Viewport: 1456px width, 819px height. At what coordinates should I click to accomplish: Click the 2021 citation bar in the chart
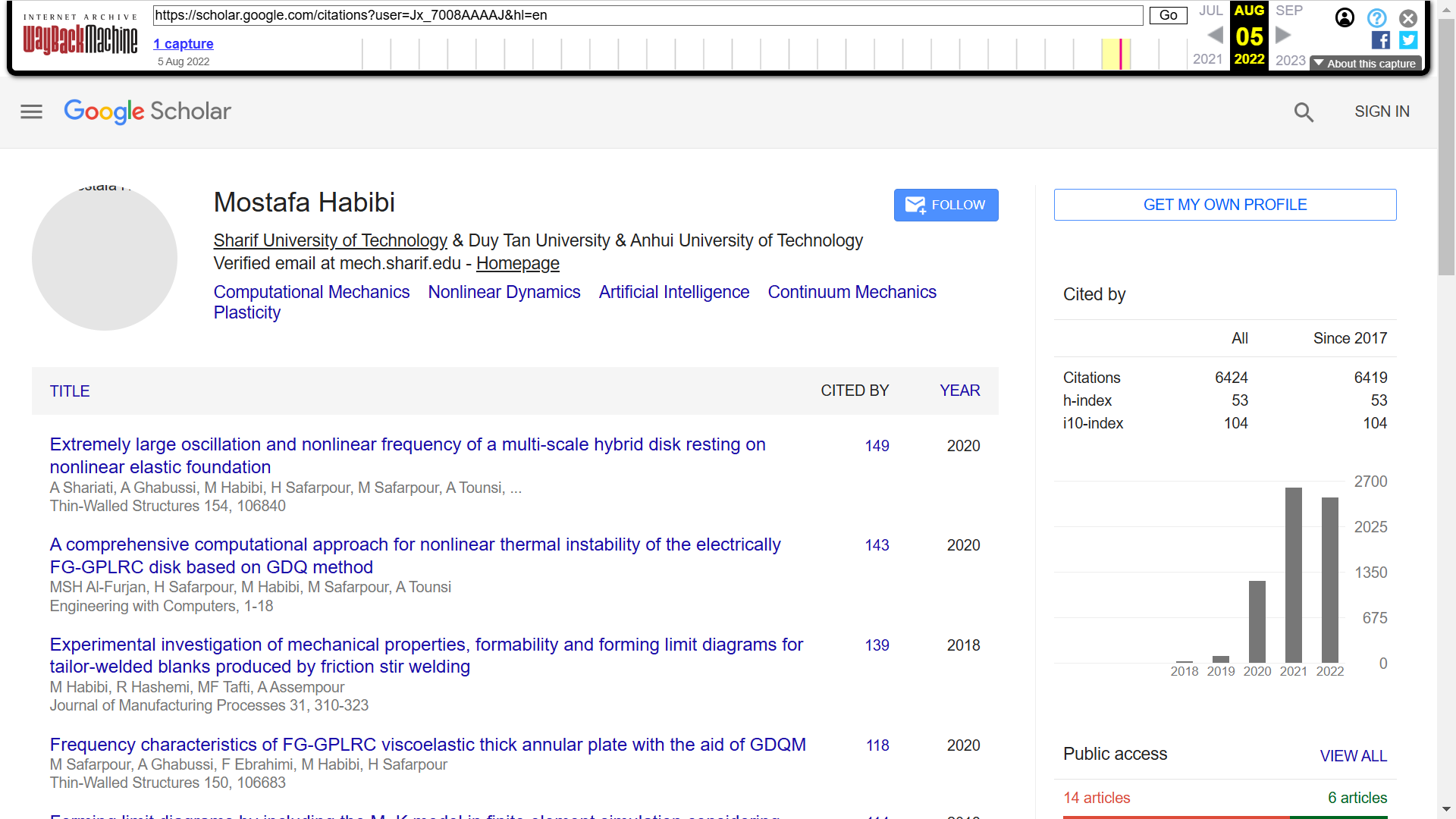(x=1293, y=575)
